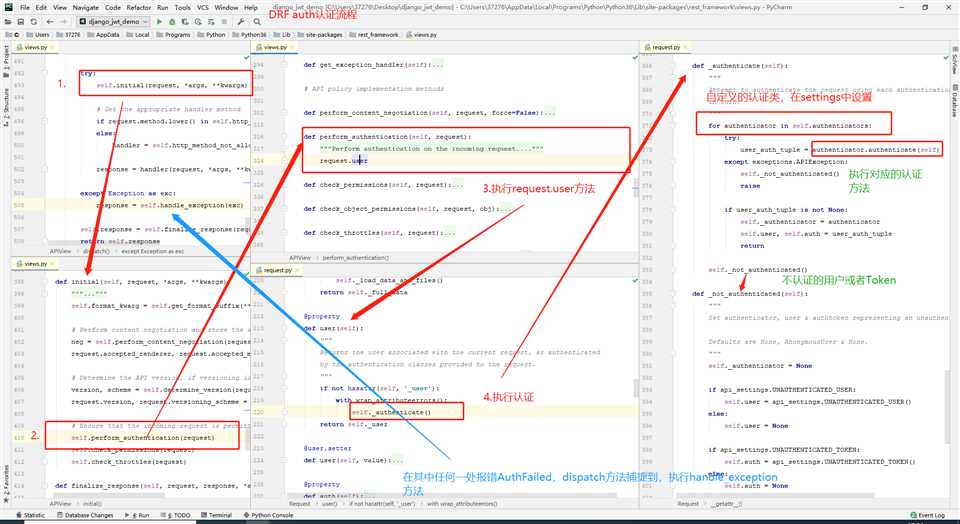Click perform_authentication() in editor breadcrumb
The image size is (960, 524).
tap(356, 258)
